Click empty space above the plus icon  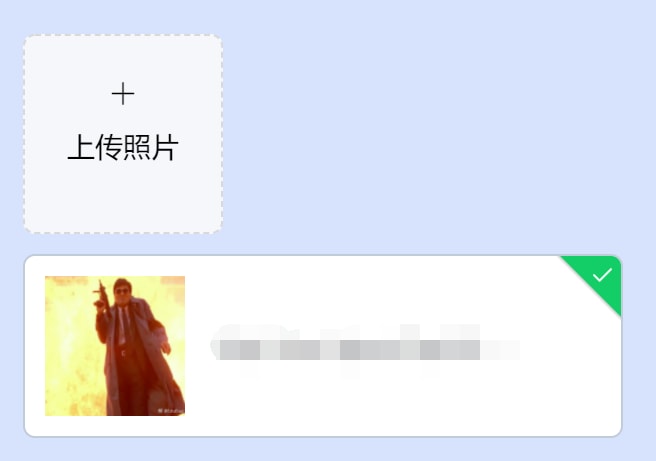[x=123, y=59]
